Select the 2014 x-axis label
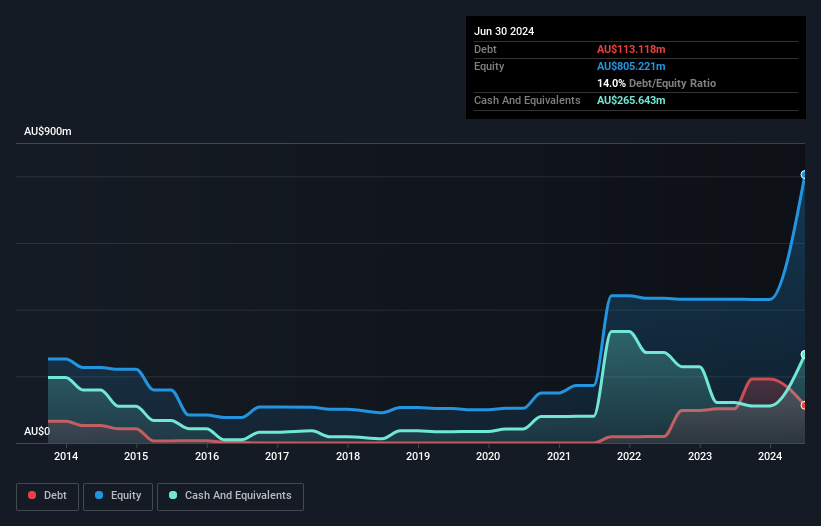821x526 pixels. [66, 456]
